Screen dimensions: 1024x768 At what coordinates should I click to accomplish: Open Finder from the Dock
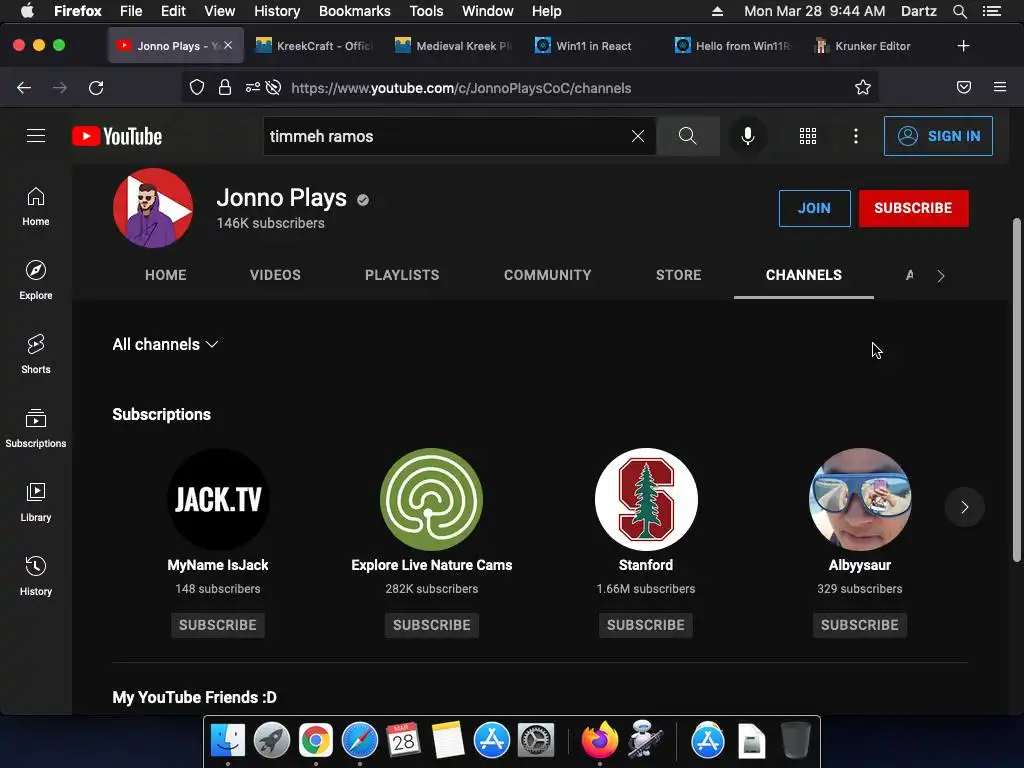point(227,741)
